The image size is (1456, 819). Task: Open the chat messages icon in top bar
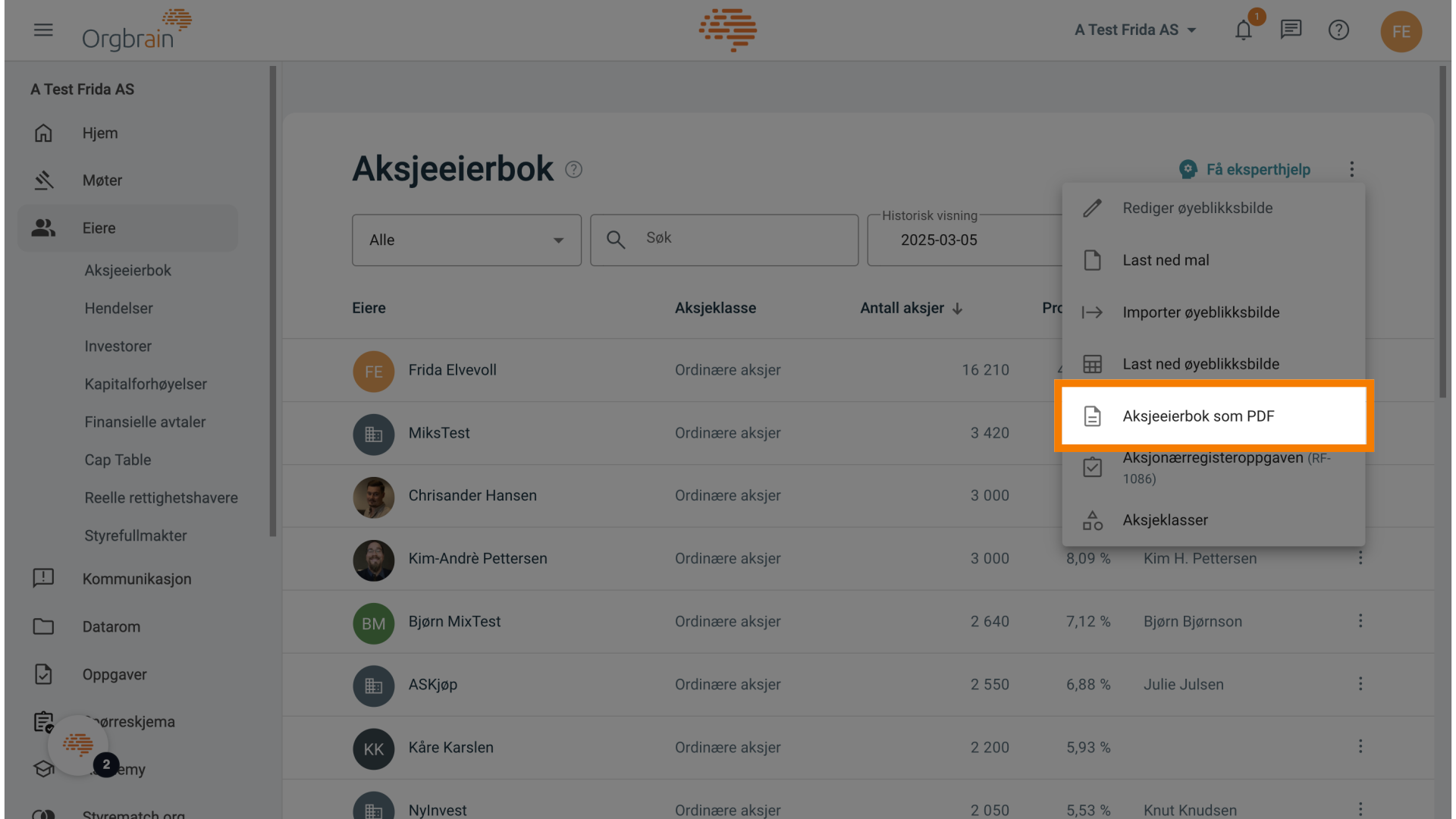point(1291,30)
